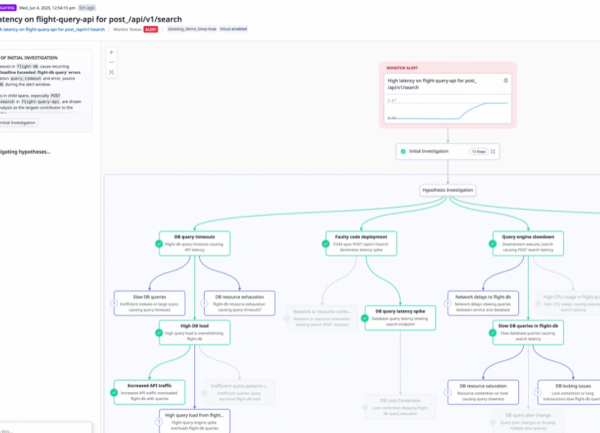Open the blue monitor link under the title

(52, 29)
